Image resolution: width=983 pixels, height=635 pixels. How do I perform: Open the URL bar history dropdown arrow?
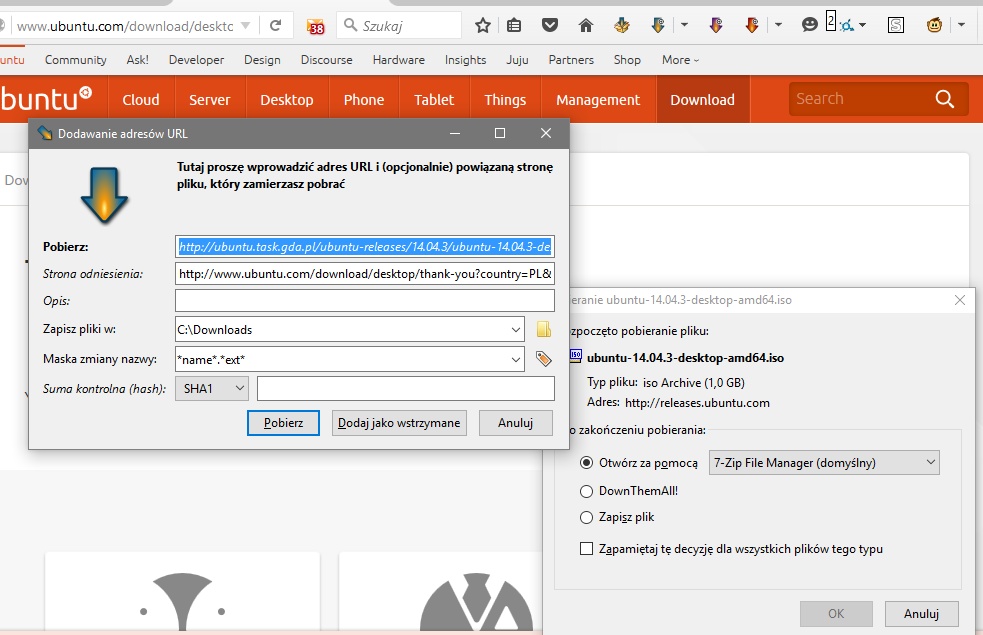pyautogui.click(x=246, y=26)
